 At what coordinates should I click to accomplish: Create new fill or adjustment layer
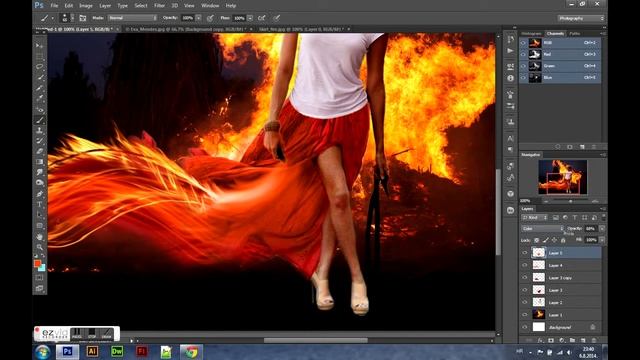562,340
